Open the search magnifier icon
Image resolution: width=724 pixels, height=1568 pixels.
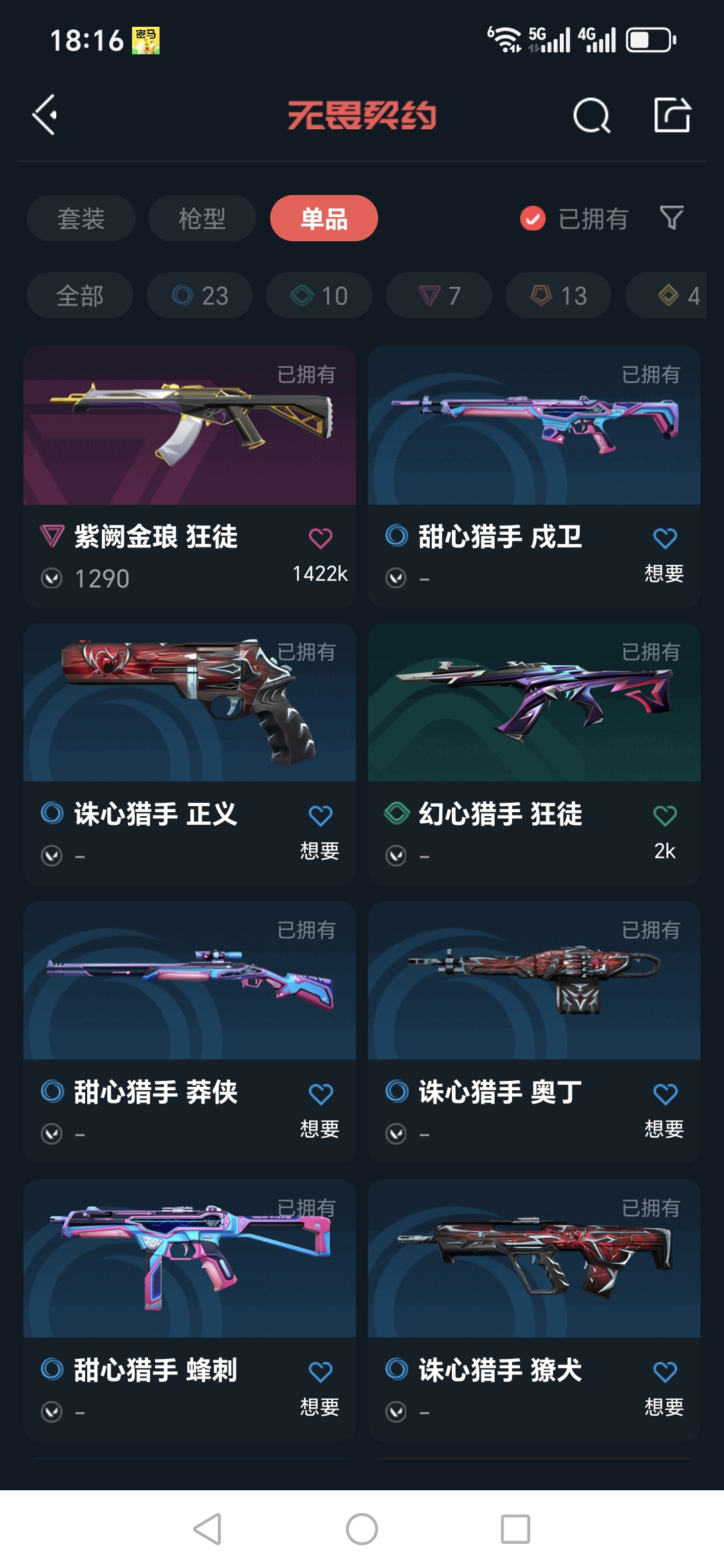pos(592,115)
